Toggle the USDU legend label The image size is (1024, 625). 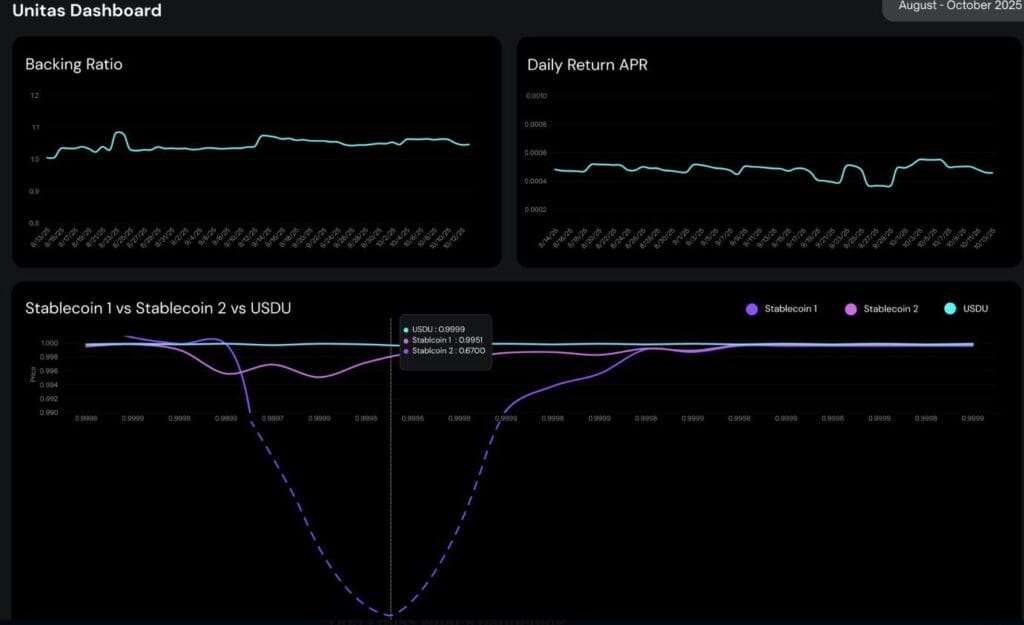point(976,309)
